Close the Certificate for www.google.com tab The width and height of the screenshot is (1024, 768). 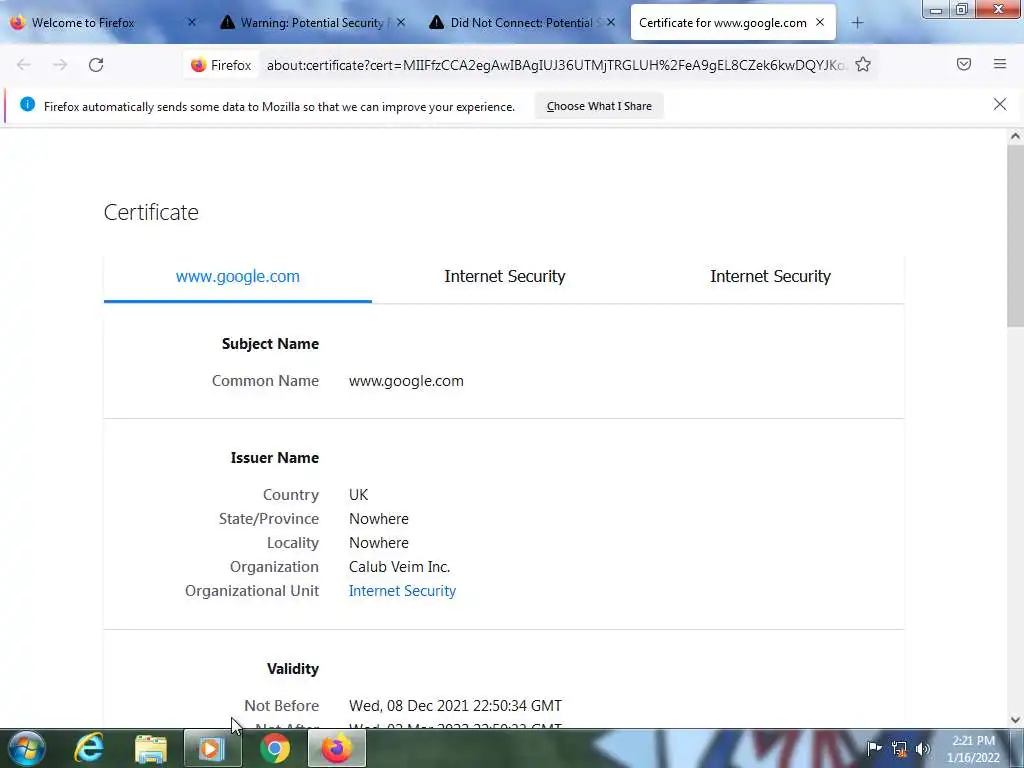pos(820,22)
